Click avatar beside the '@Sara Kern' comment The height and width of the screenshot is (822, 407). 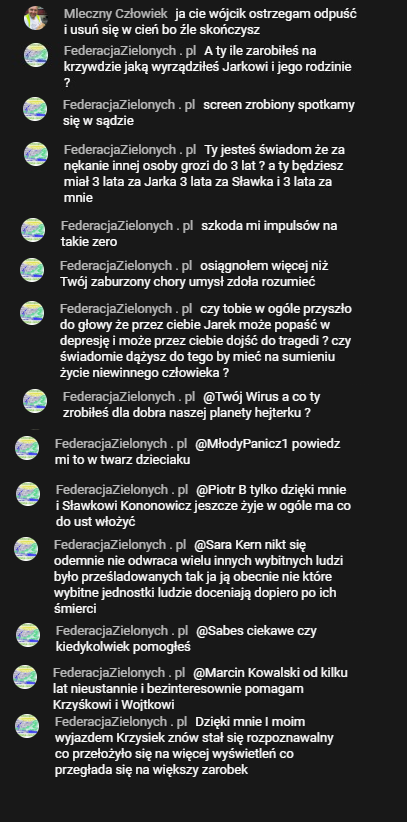(x=26, y=549)
